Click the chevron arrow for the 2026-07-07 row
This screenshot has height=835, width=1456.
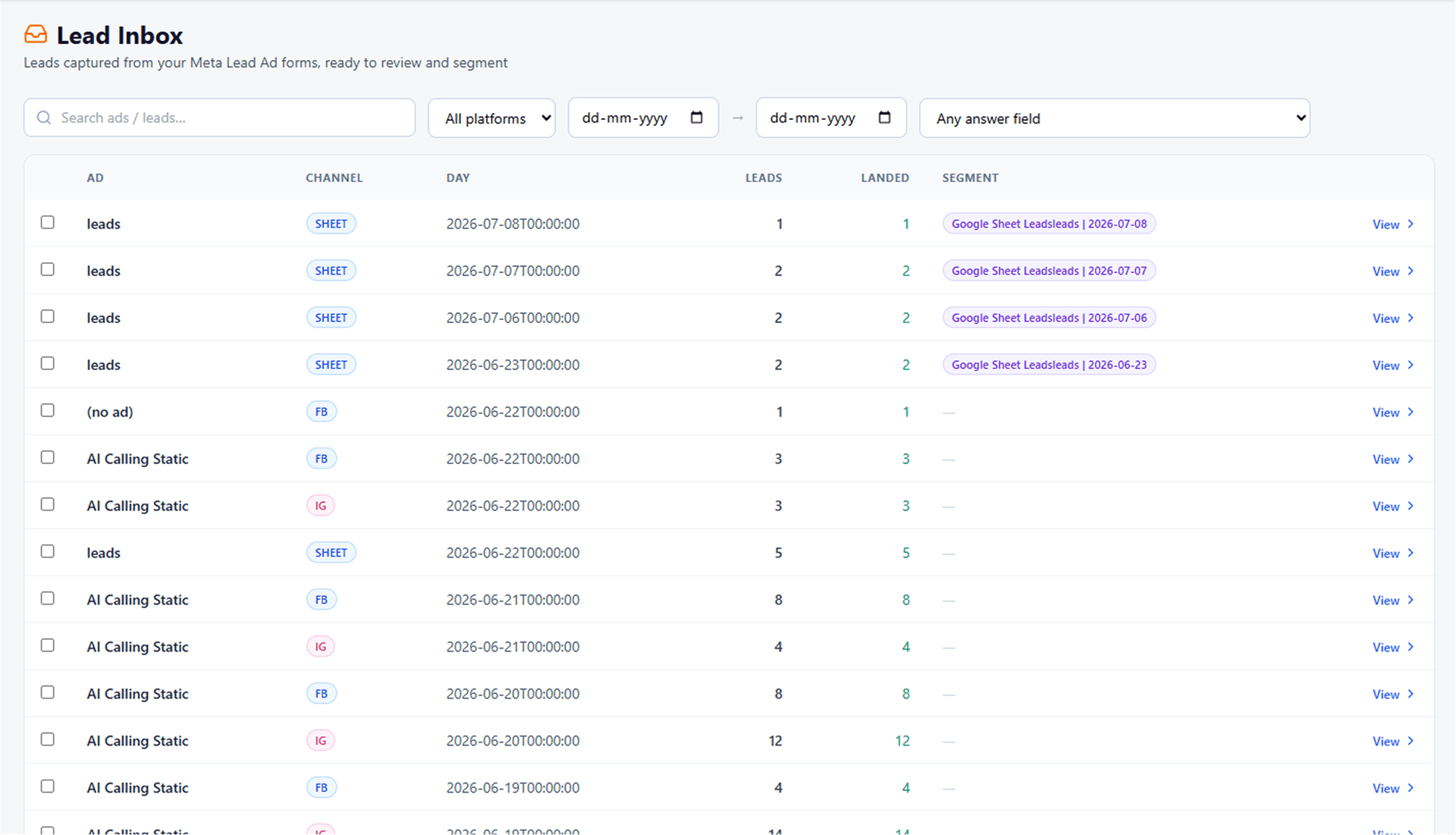click(x=1410, y=271)
